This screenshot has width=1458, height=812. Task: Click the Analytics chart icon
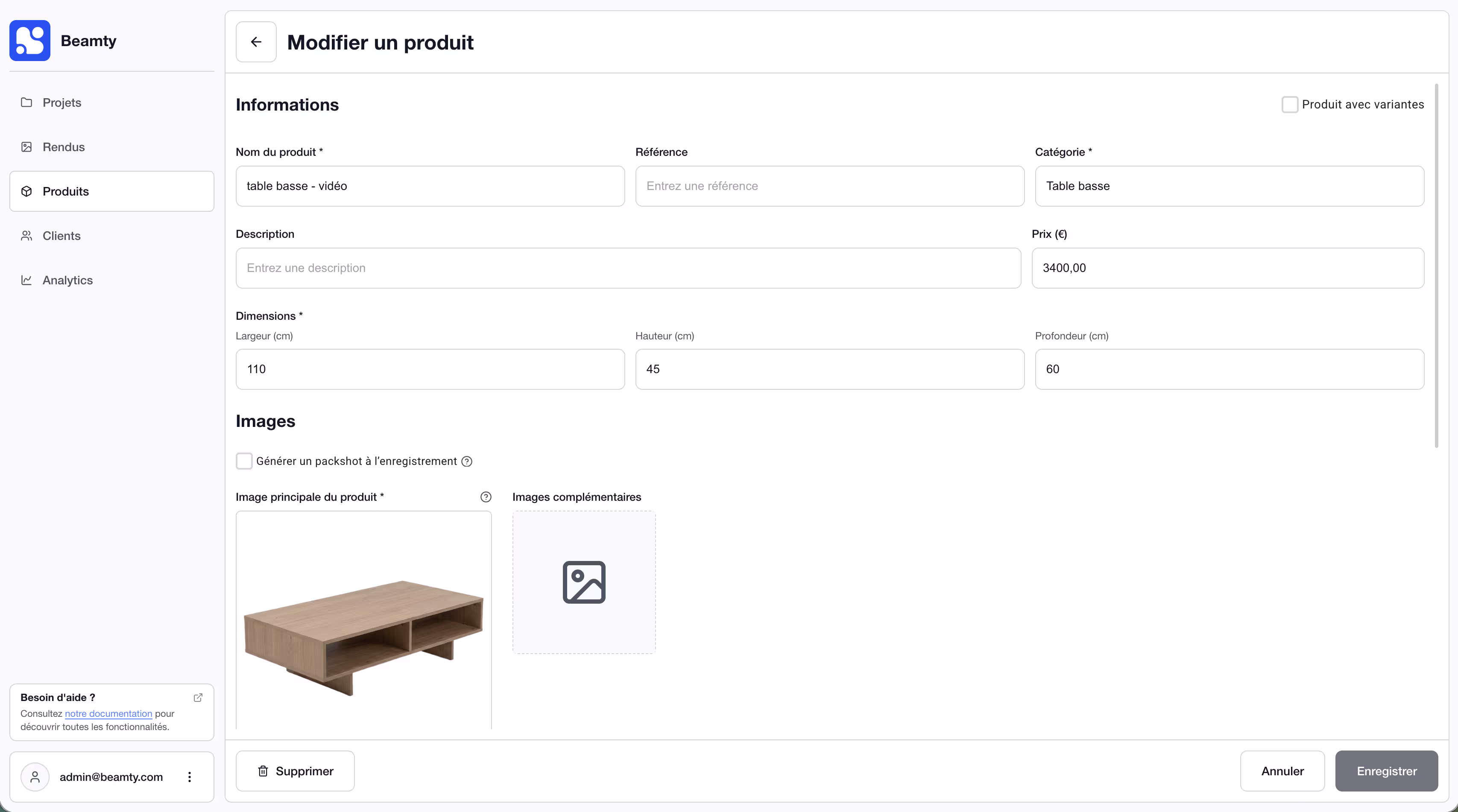(26, 280)
